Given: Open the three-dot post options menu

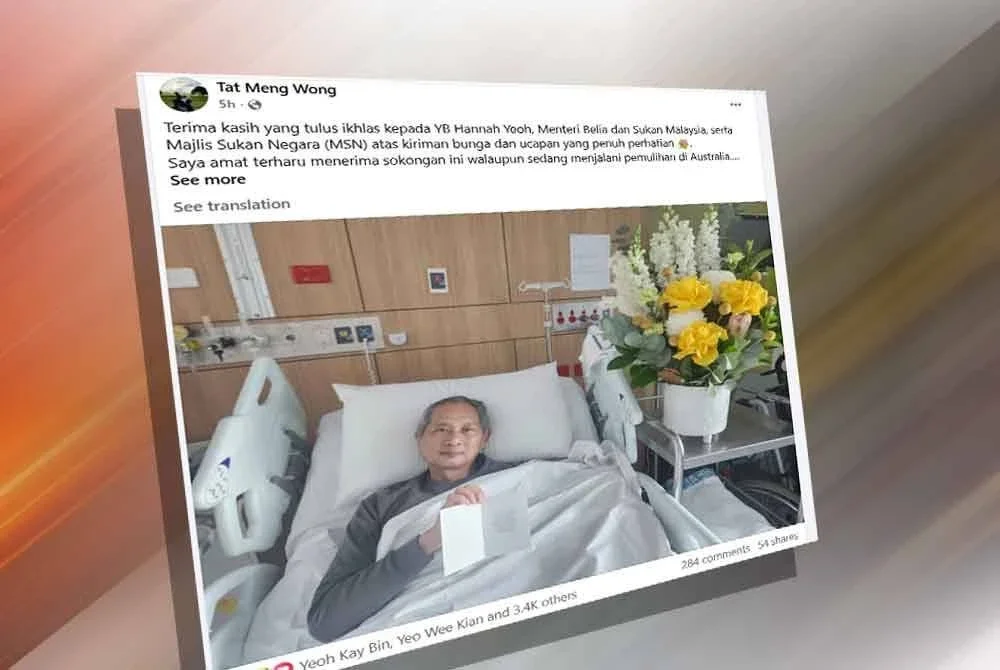Looking at the screenshot, I should [735, 104].
